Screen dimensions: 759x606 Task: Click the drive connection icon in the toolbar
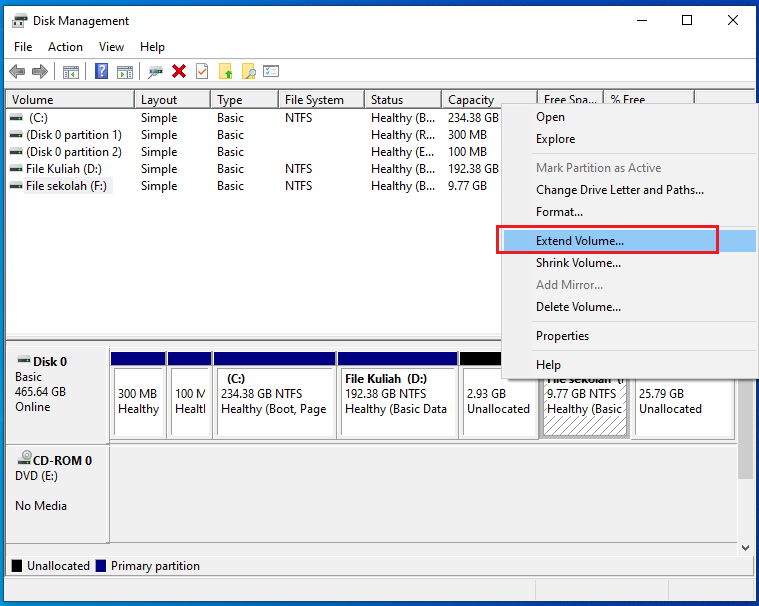(x=155, y=71)
